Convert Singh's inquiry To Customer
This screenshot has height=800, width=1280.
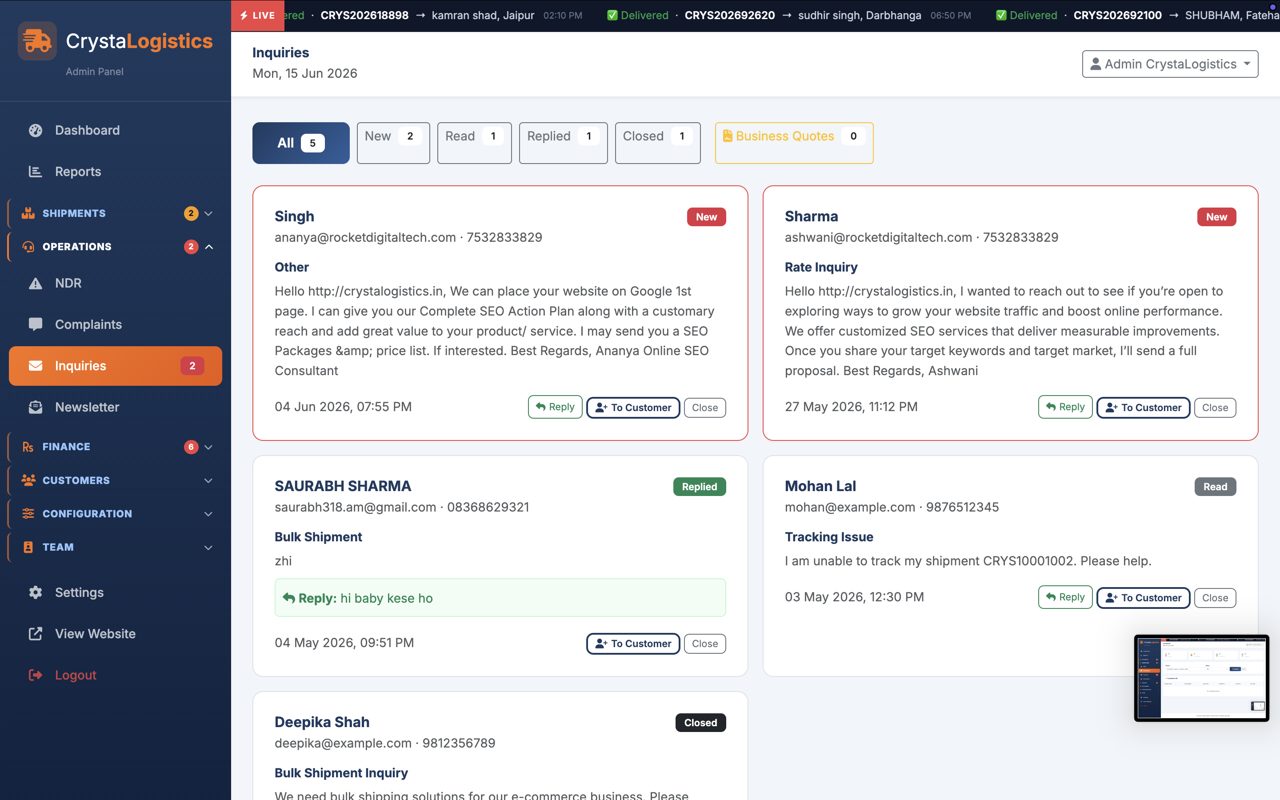pos(633,408)
